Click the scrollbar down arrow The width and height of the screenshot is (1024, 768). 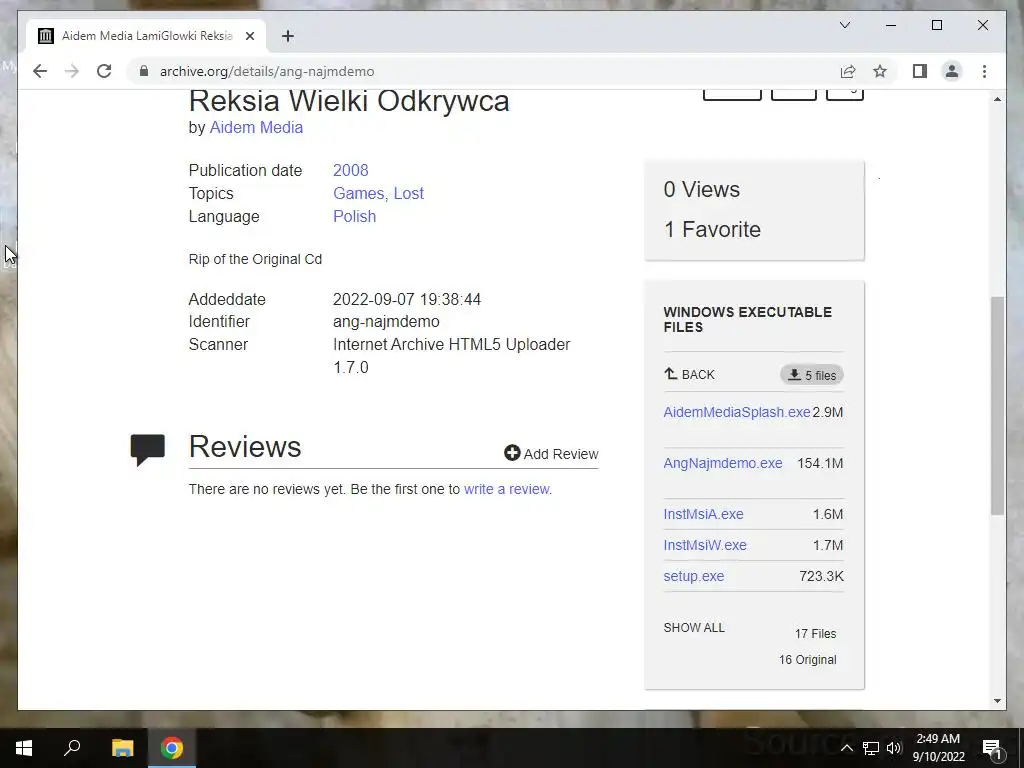[997, 701]
